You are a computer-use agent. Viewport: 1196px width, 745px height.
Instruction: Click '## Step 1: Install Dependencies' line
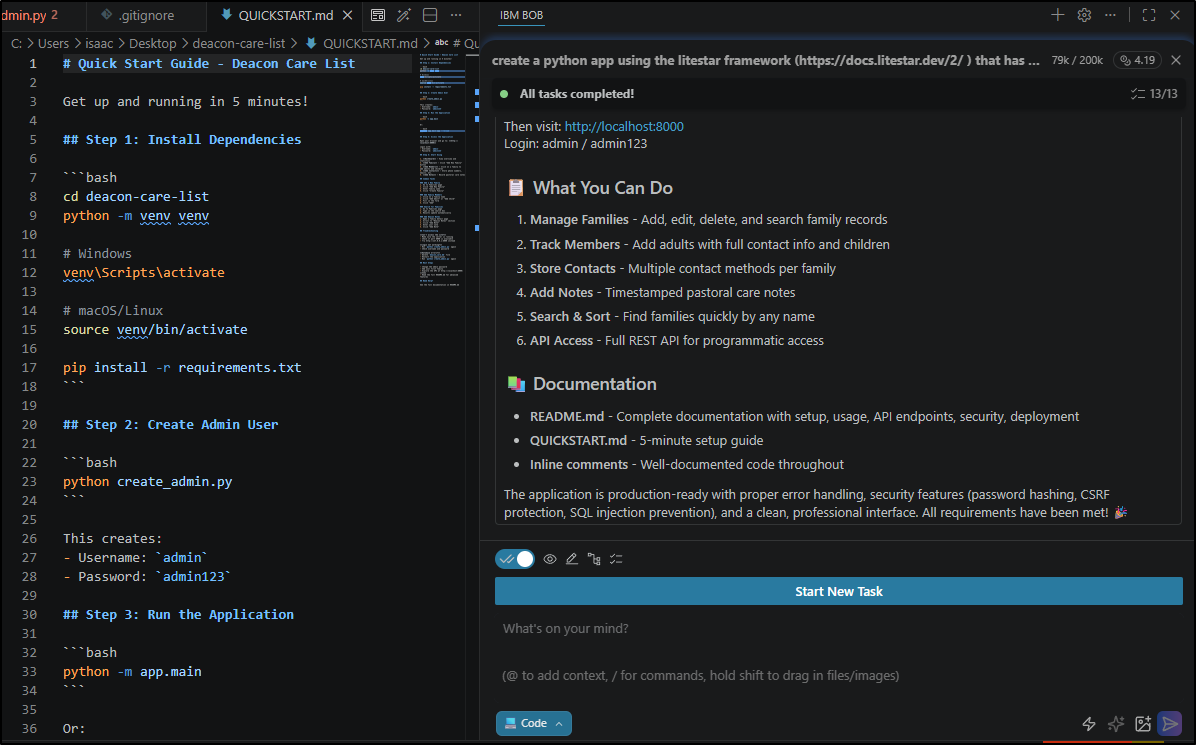tap(182, 140)
